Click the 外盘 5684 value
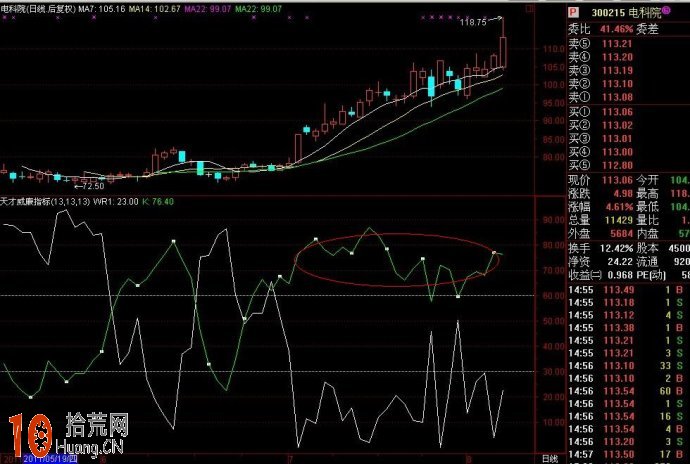The image size is (690, 464). coord(621,233)
